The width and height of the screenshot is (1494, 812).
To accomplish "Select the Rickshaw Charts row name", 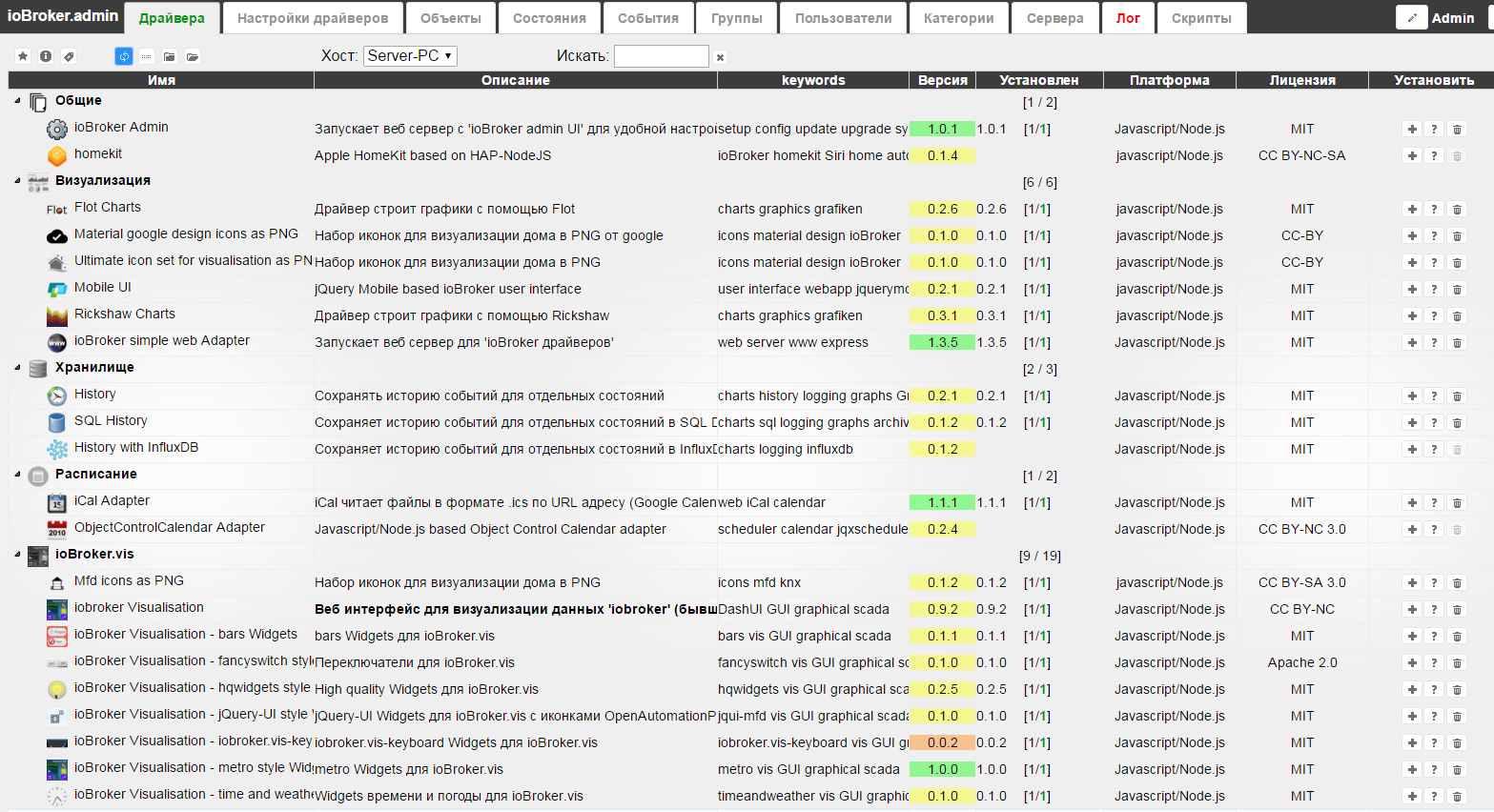I will pyautogui.click(x=125, y=314).
